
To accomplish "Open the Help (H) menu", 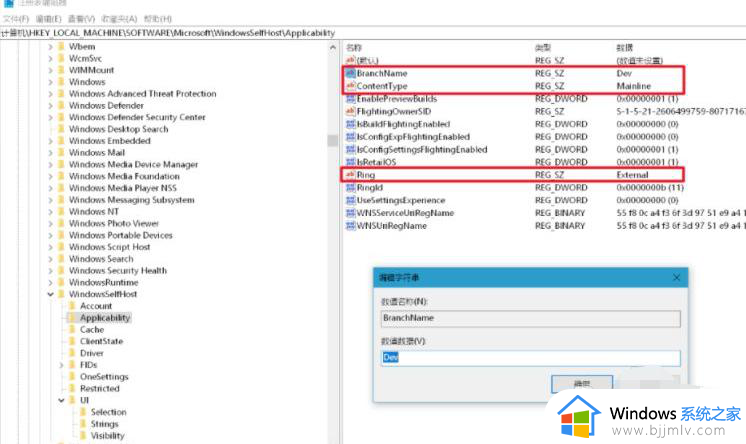I will (x=157, y=19).
